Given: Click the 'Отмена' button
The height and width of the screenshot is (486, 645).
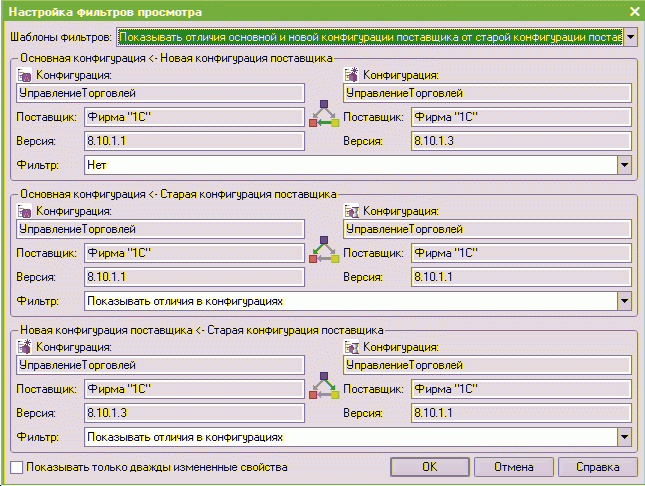Looking at the screenshot, I should 514,467.
